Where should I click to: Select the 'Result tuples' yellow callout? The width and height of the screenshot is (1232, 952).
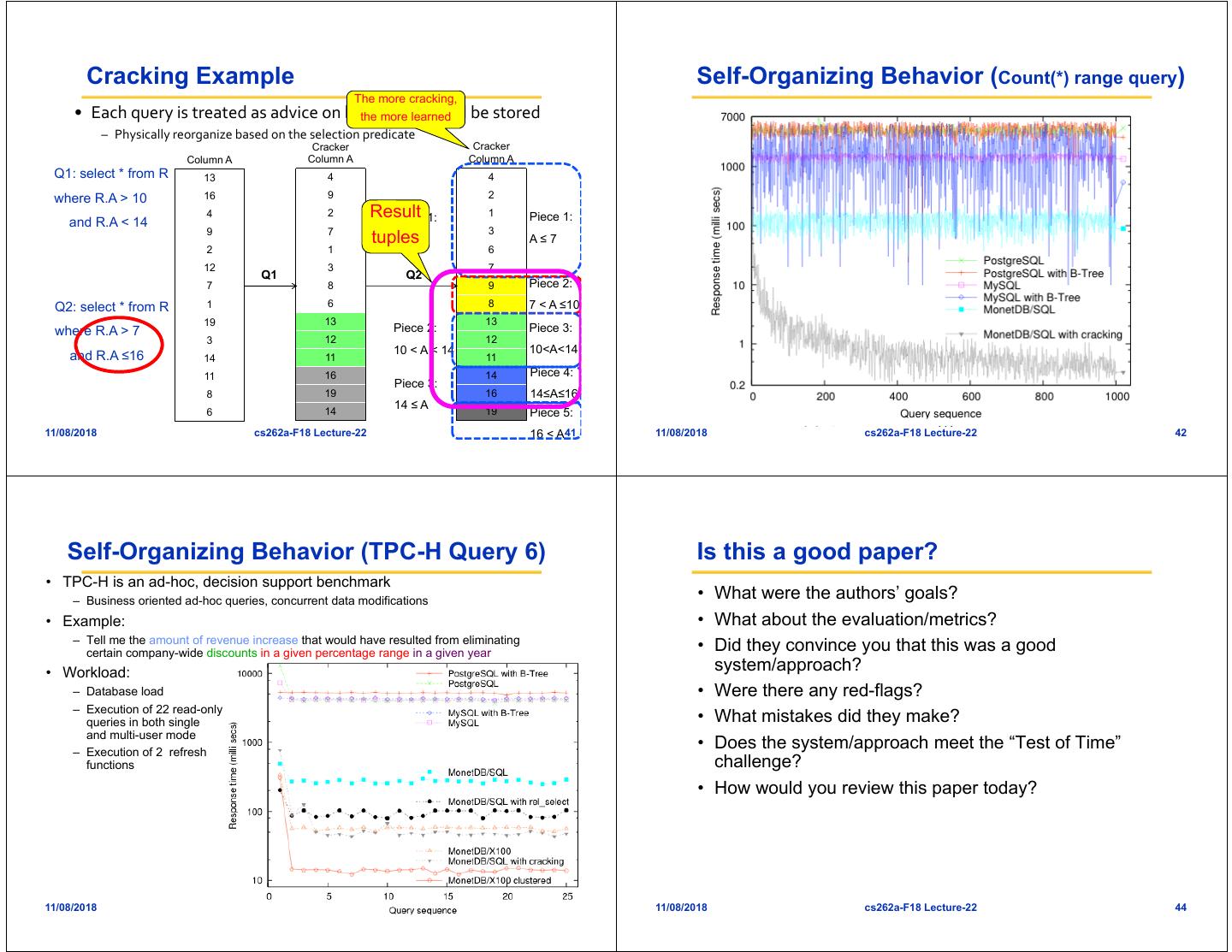394,225
